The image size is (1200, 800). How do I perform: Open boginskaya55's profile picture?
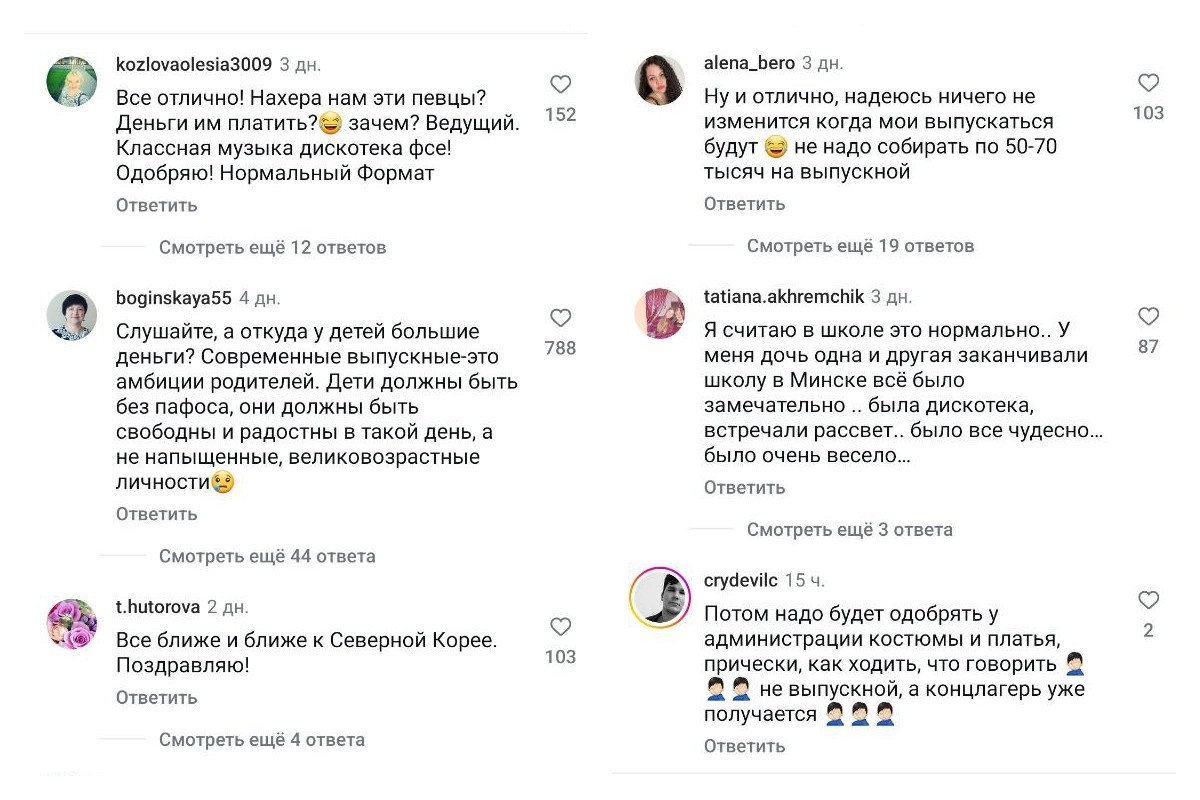[72, 315]
